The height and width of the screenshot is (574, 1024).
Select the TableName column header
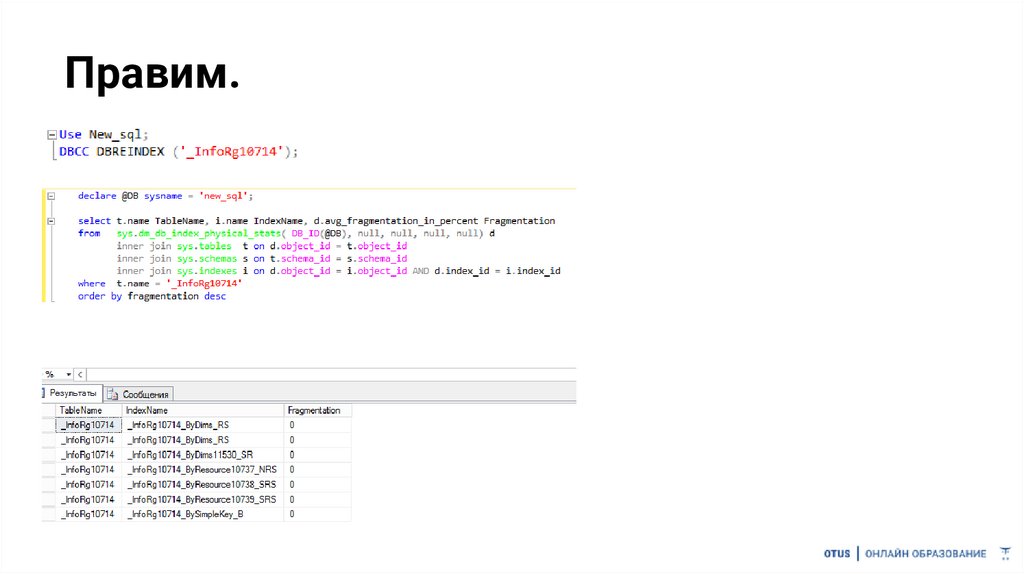point(89,411)
